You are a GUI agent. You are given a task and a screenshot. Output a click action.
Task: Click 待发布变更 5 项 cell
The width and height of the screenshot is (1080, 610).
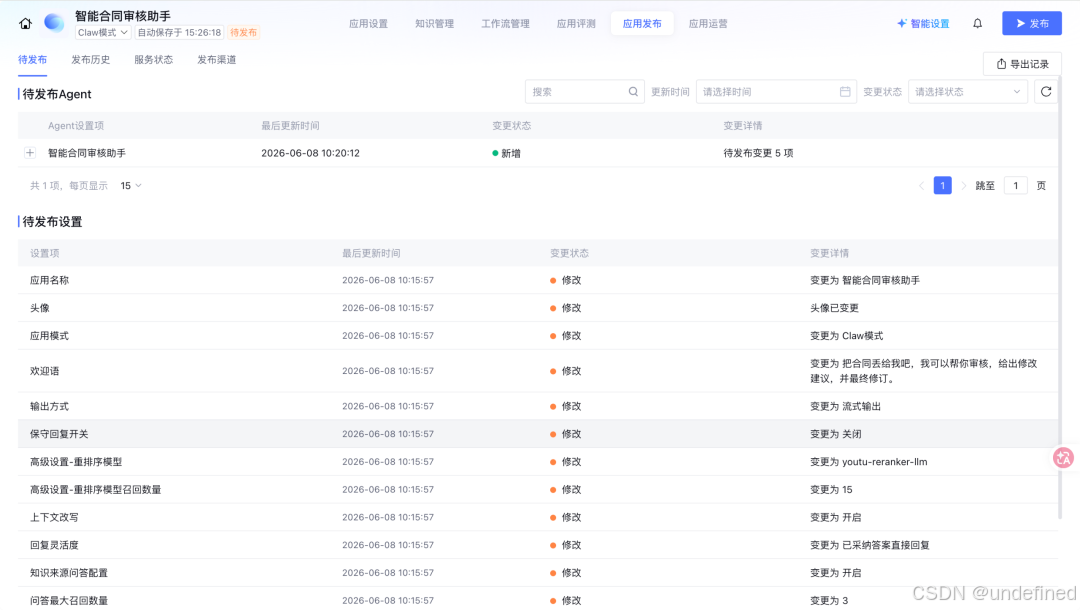click(x=758, y=154)
